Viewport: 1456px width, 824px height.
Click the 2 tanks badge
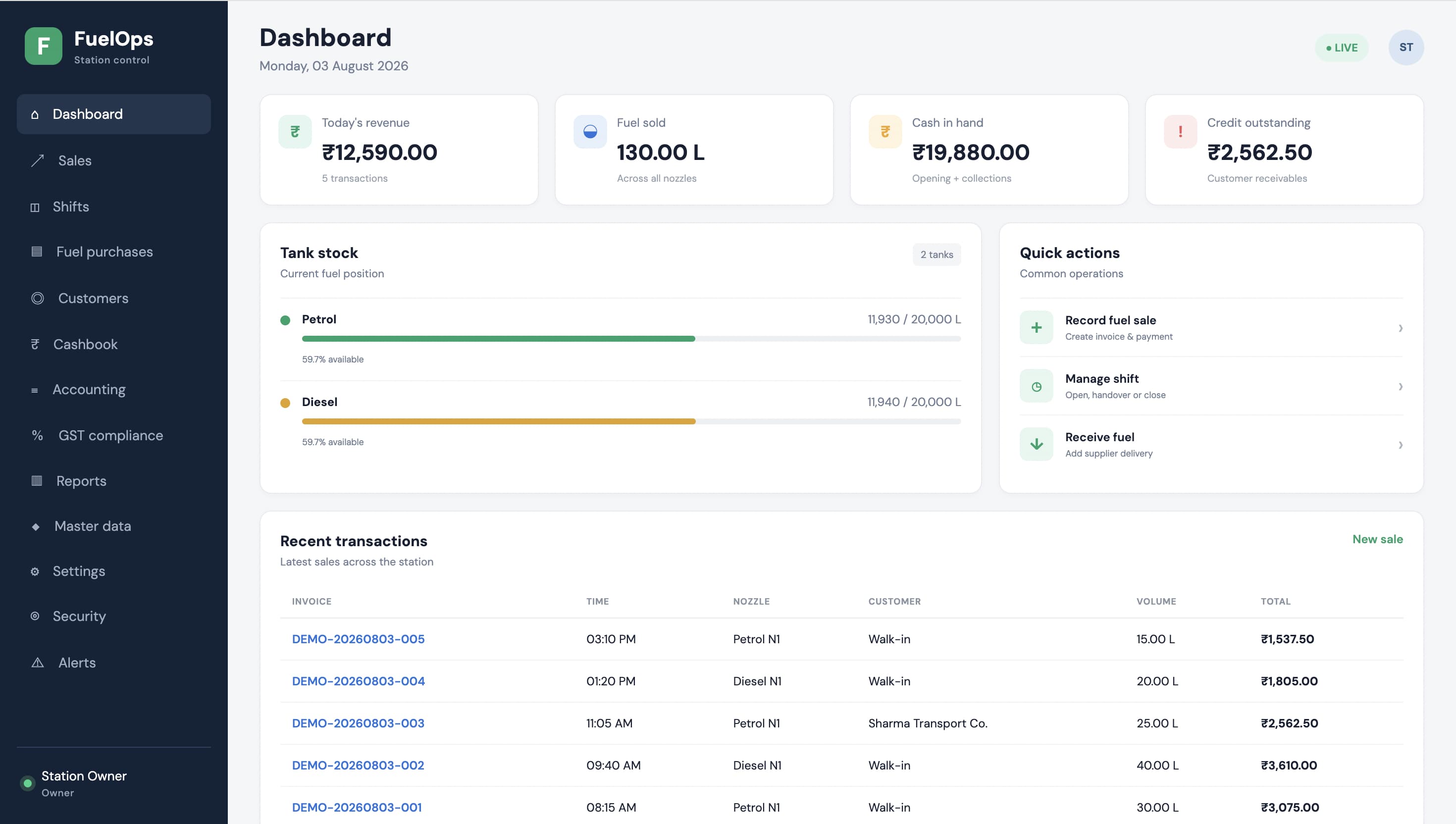[936, 255]
